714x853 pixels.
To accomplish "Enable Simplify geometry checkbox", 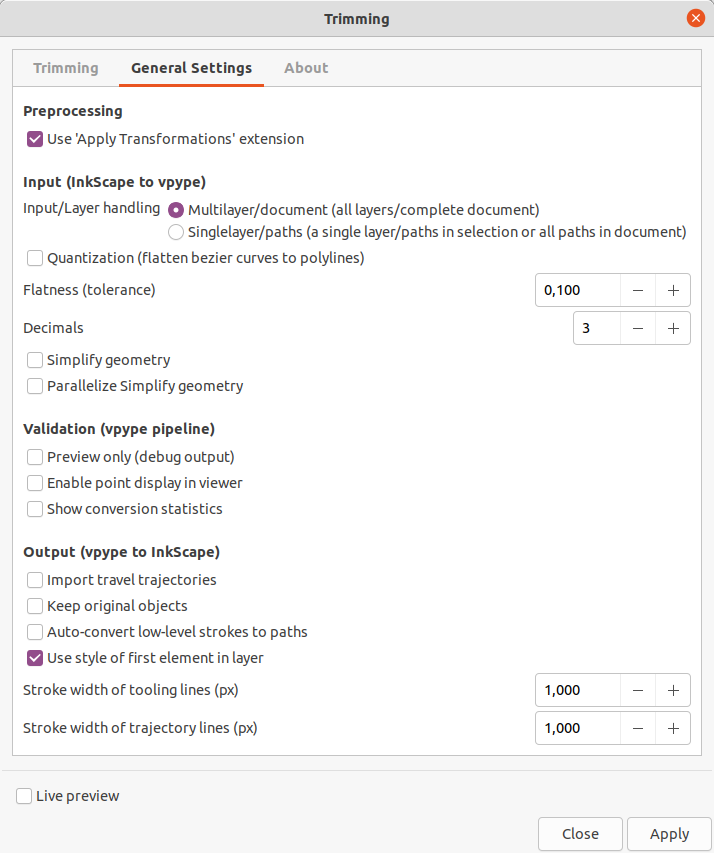I will (35, 360).
